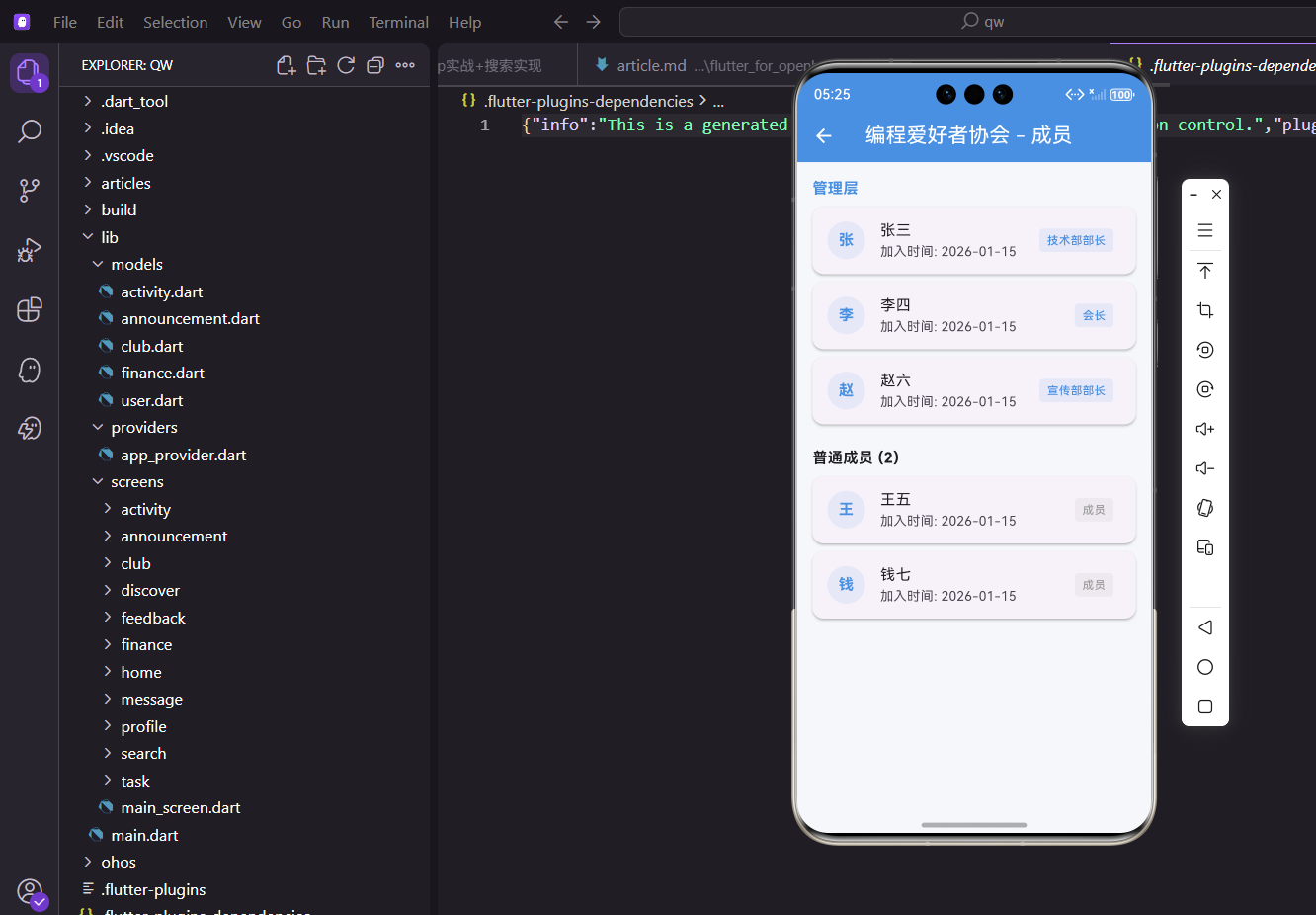Tap the back arrow in the 成员 app header
Image resolution: width=1316 pixels, height=915 pixels.
click(x=823, y=135)
